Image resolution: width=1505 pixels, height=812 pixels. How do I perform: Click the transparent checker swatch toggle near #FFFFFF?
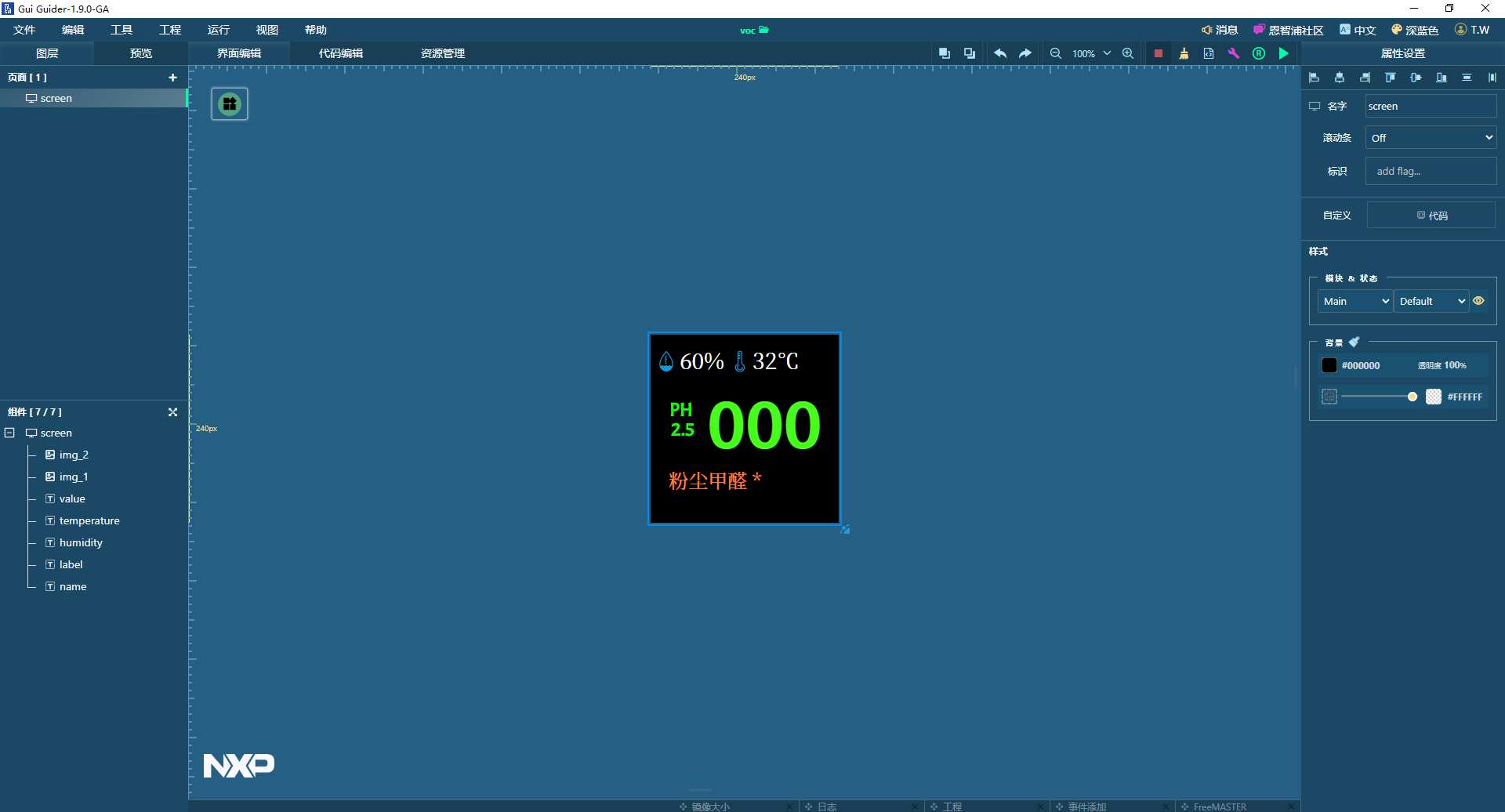[x=1434, y=397]
